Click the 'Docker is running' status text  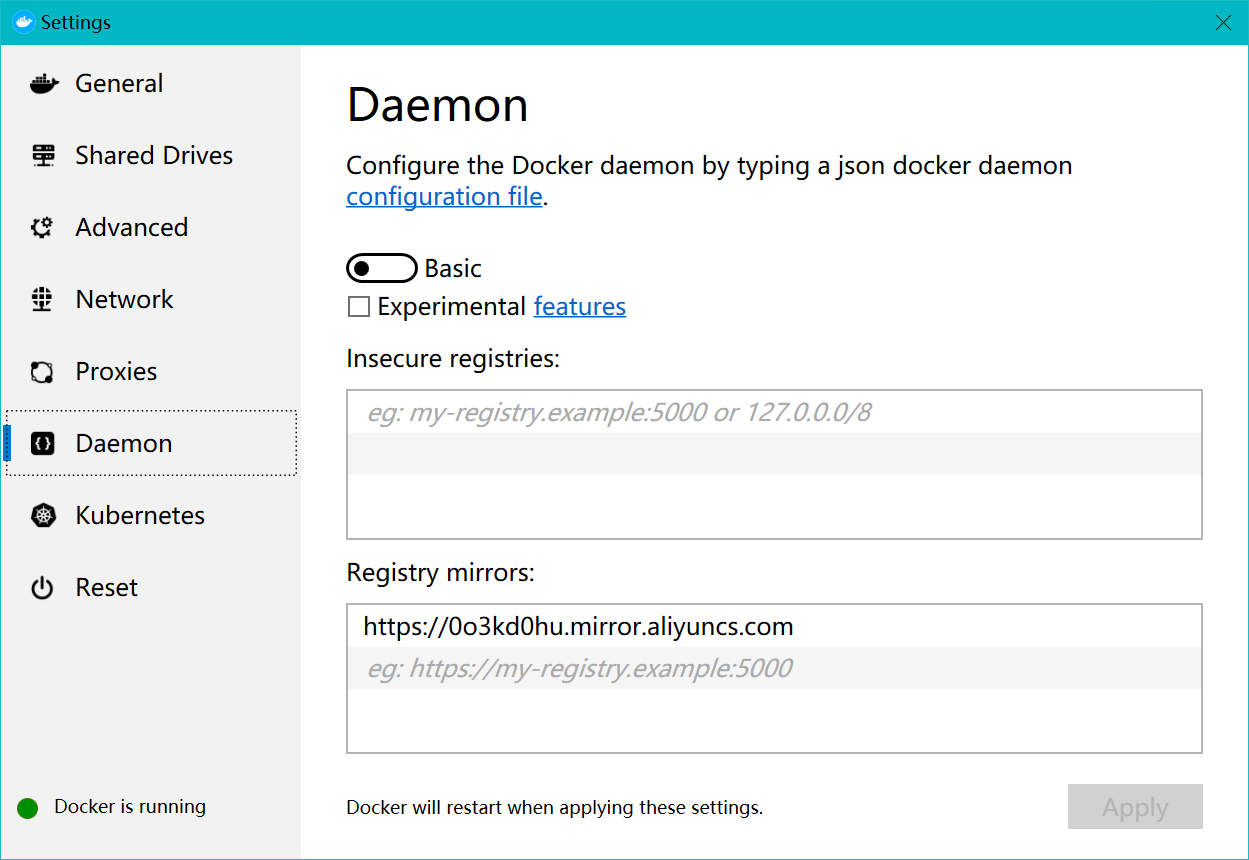[130, 807]
